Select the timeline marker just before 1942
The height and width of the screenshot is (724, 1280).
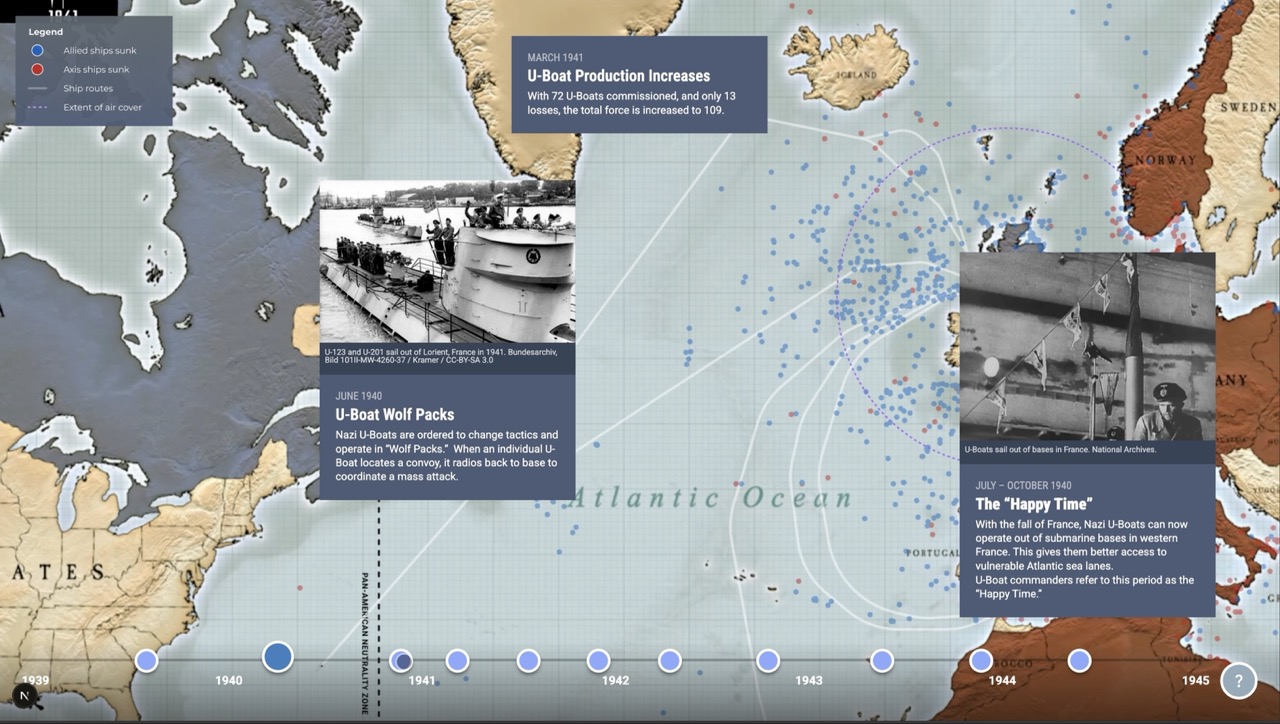click(x=598, y=660)
